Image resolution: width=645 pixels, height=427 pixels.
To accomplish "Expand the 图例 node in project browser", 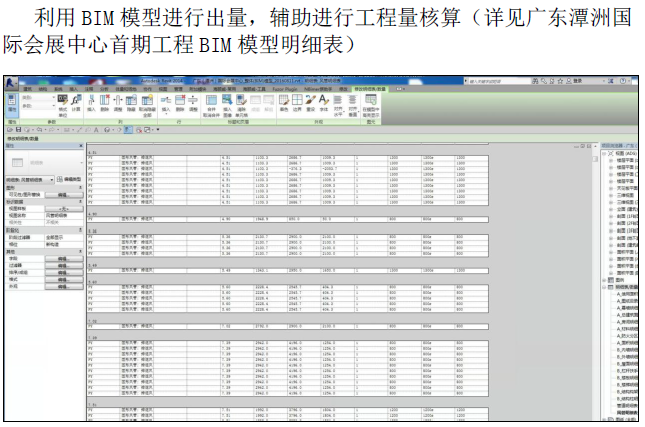I will [604, 280].
